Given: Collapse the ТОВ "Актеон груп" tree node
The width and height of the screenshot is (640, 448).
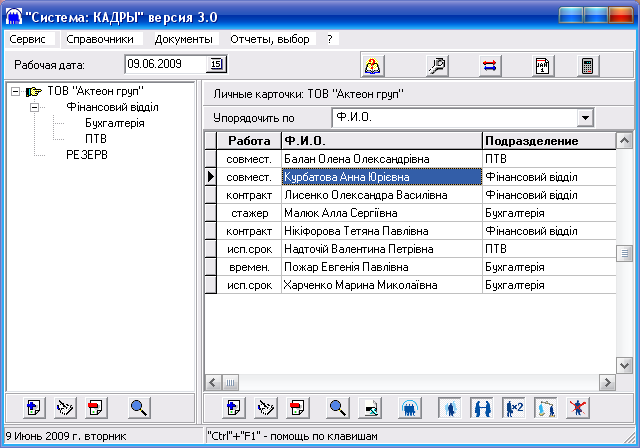Looking at the screenshot, I should [x=14, y=92].
